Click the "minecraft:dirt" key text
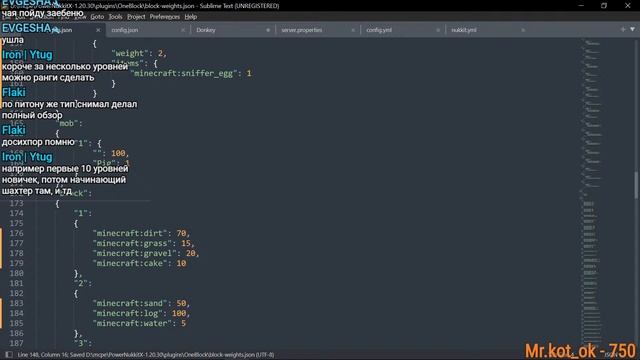The image size is (640, 360). (x=132, y=233)
